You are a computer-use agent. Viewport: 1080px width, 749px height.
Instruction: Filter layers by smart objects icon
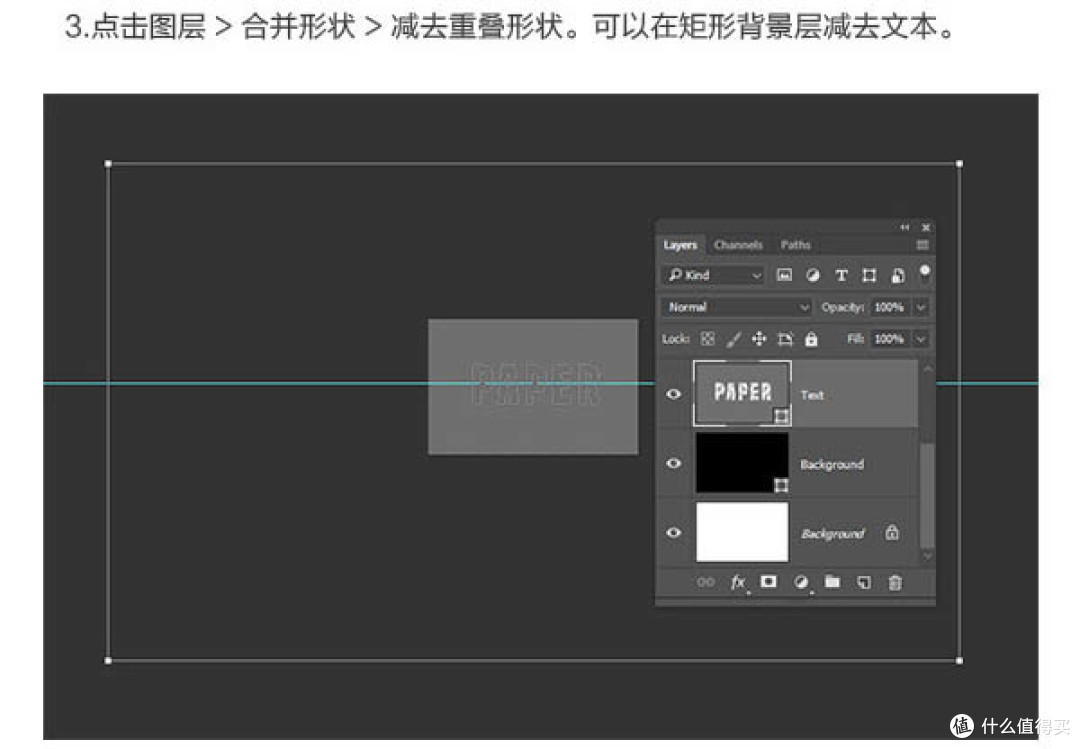(897, 276)
